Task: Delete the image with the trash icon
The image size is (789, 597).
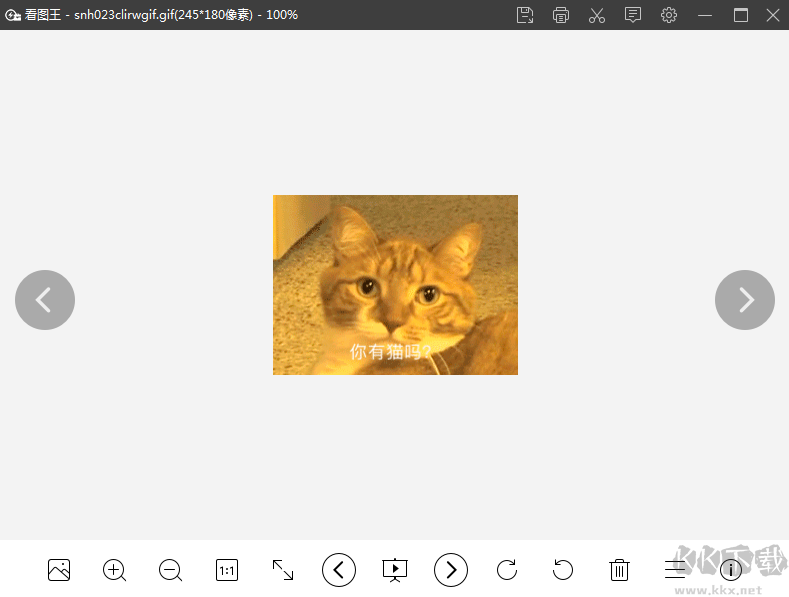Action: tap(619, 570)
